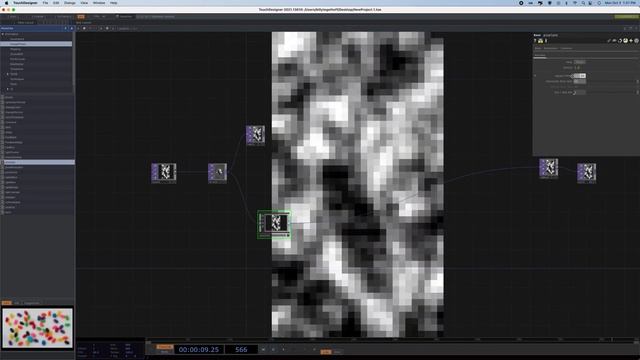Click the operator help question mark icon
The width and height of the screenshot is (640, 360).
[x=535, y=41]
